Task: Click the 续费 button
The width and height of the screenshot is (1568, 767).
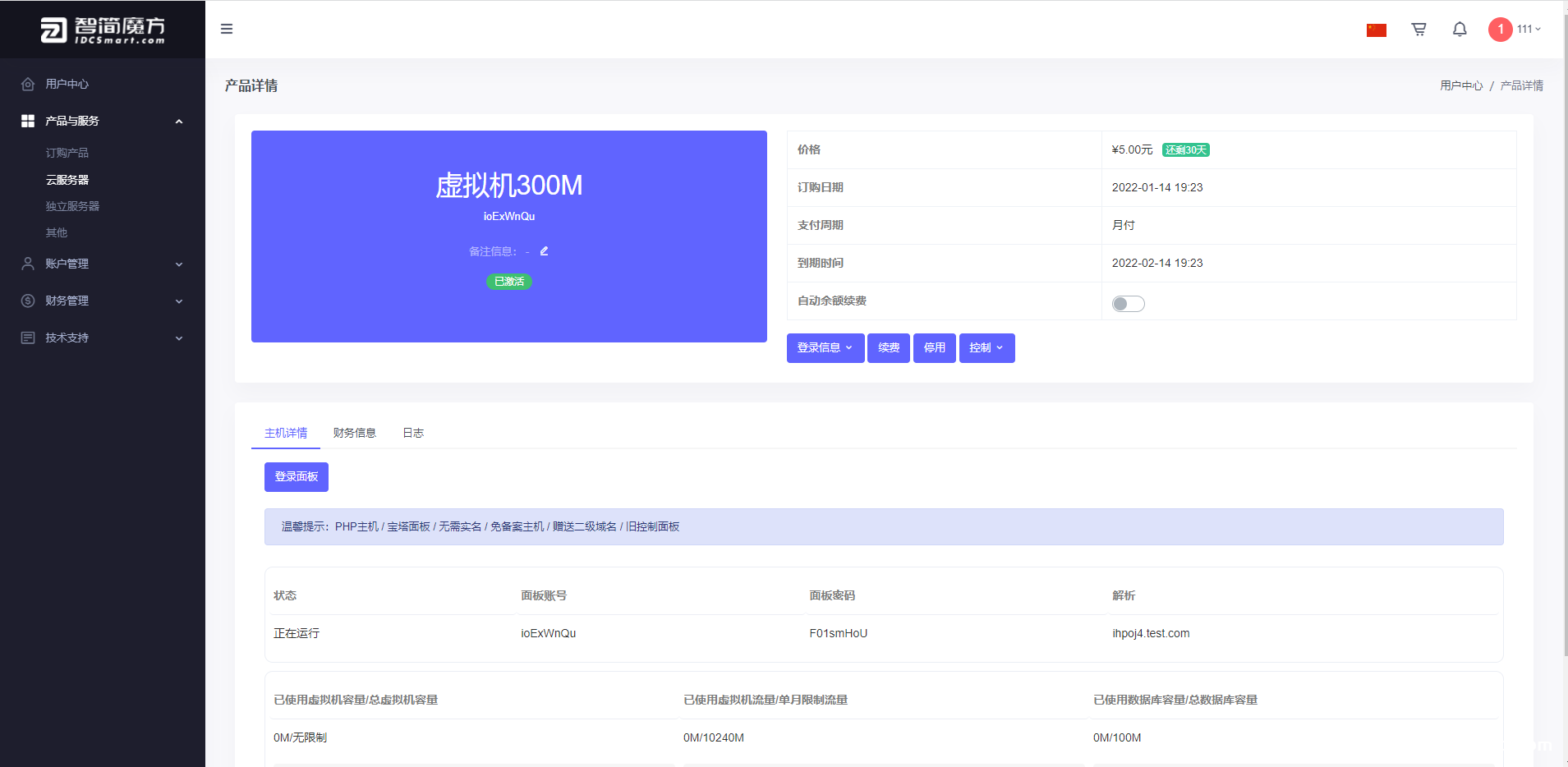Action: (889, 348)
